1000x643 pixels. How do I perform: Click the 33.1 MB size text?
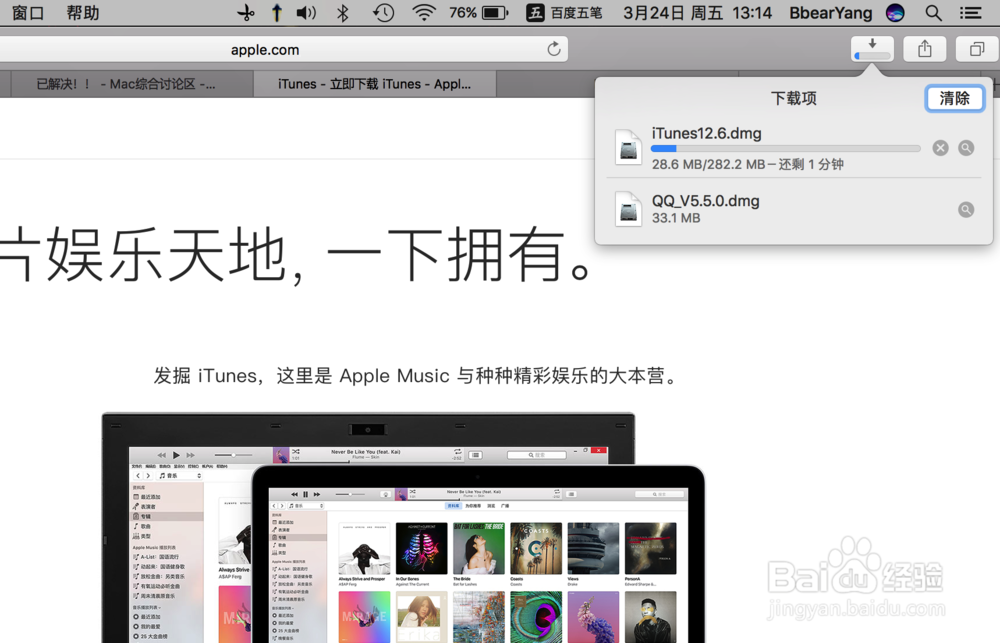(x=676, y=218)
